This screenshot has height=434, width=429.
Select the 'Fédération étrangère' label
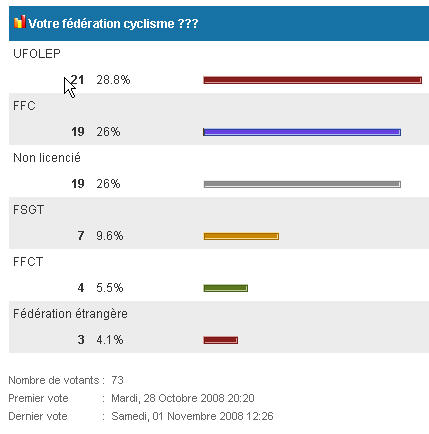(70, 314)
